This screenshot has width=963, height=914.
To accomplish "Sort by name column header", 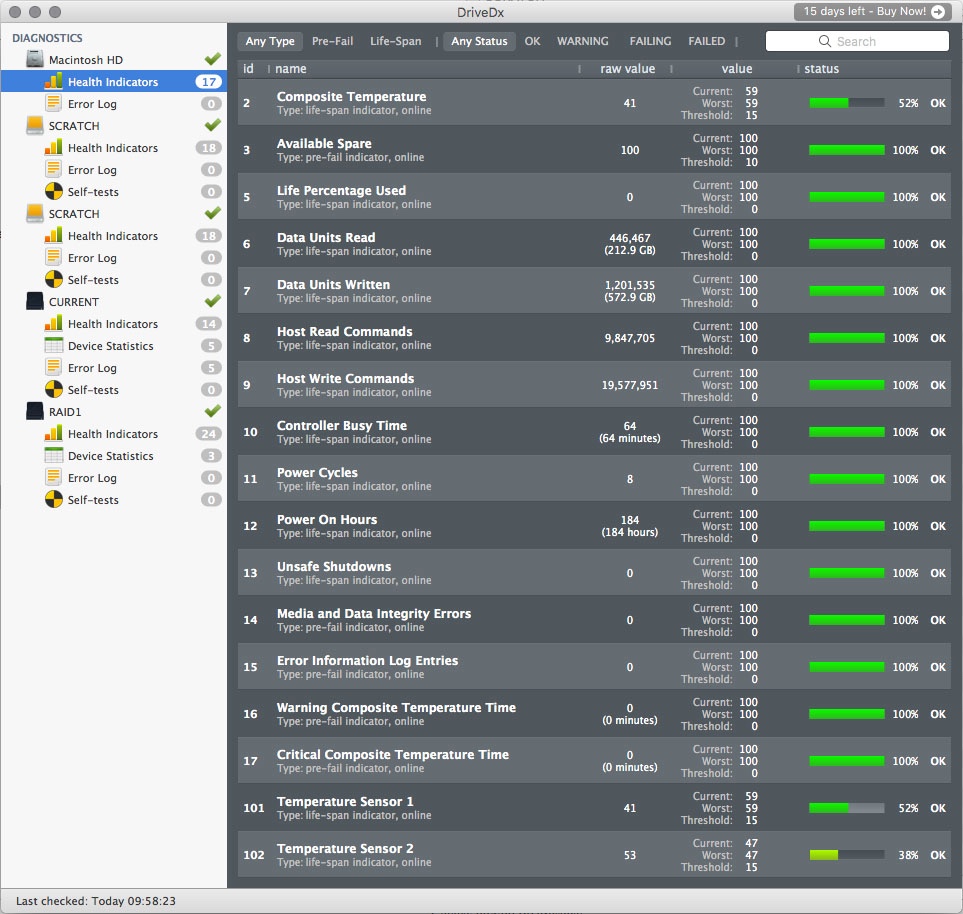I will point(290,69).
